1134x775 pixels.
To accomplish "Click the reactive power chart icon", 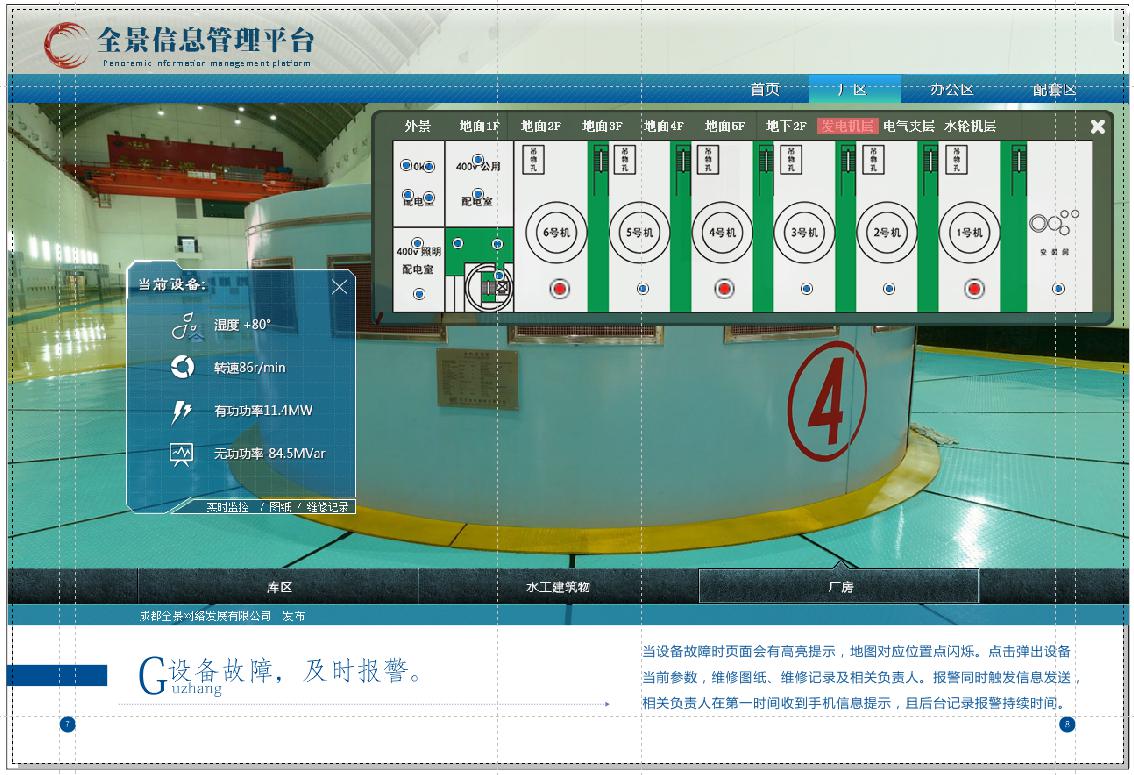I will coord(182,454).
